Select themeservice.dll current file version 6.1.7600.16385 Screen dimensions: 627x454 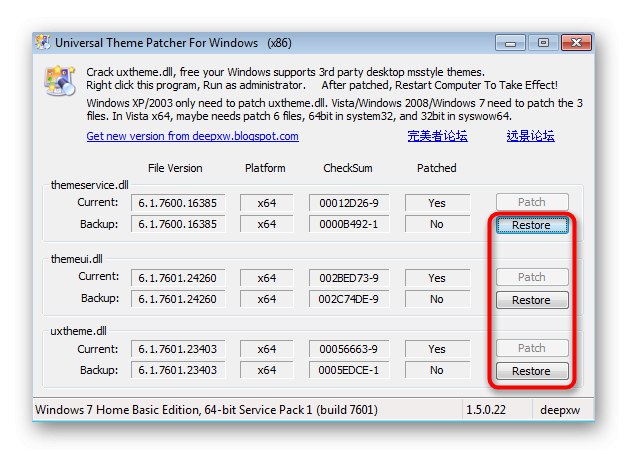coord(178,203)
